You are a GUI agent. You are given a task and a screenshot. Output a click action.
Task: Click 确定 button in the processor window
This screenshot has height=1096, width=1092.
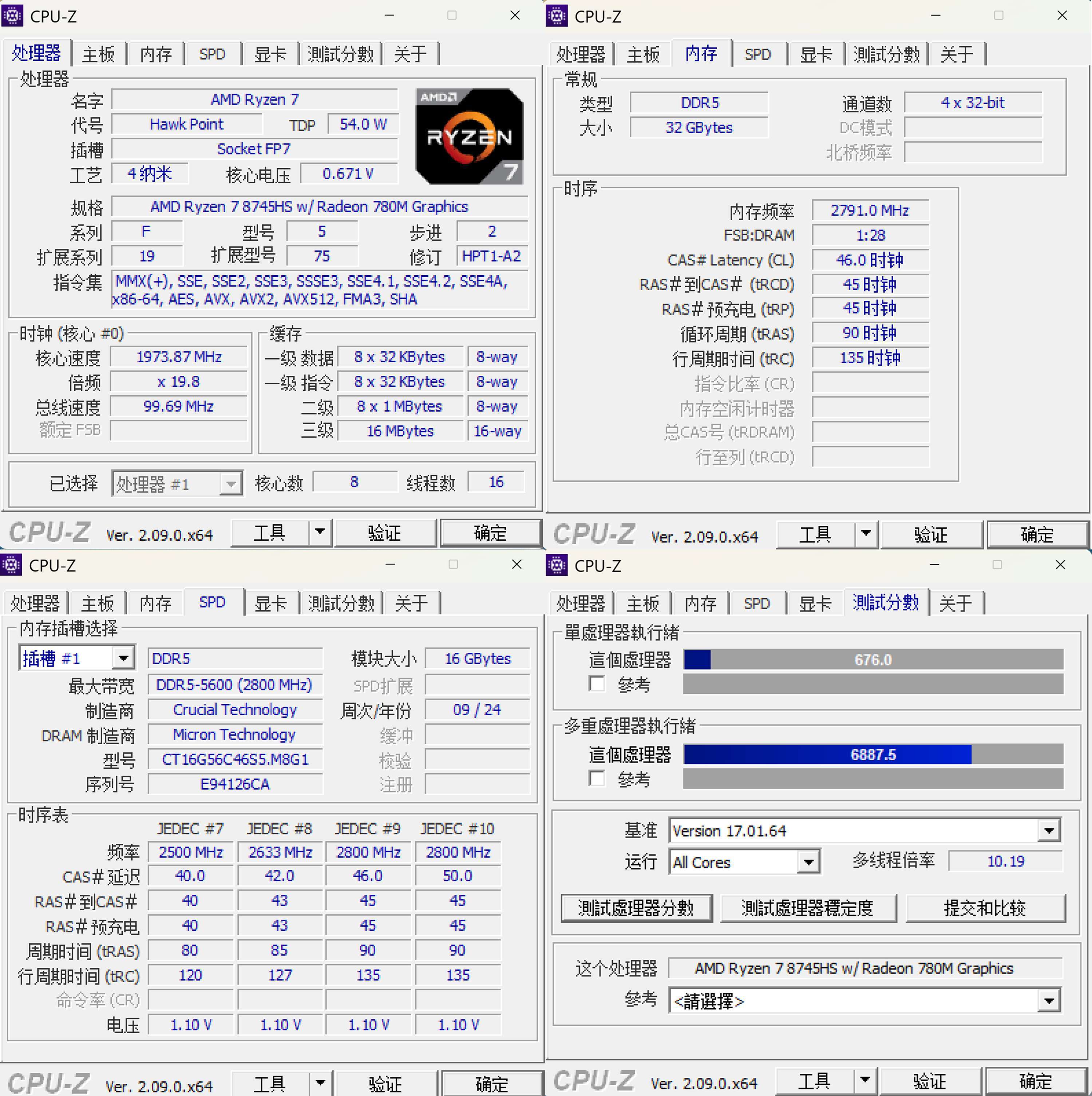click(x=490, y=532)
